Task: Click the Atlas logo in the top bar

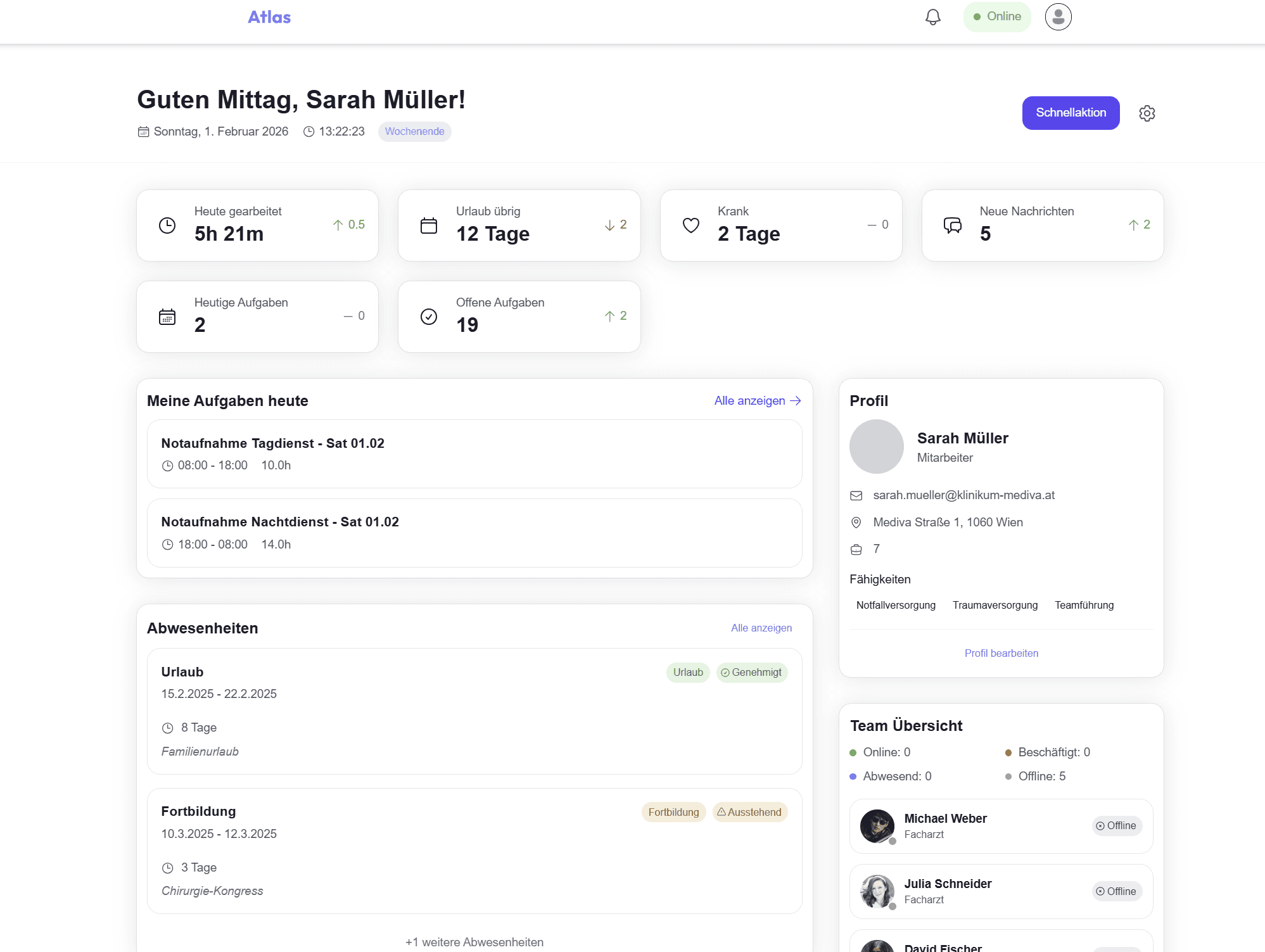Action: tap(269, 17)
